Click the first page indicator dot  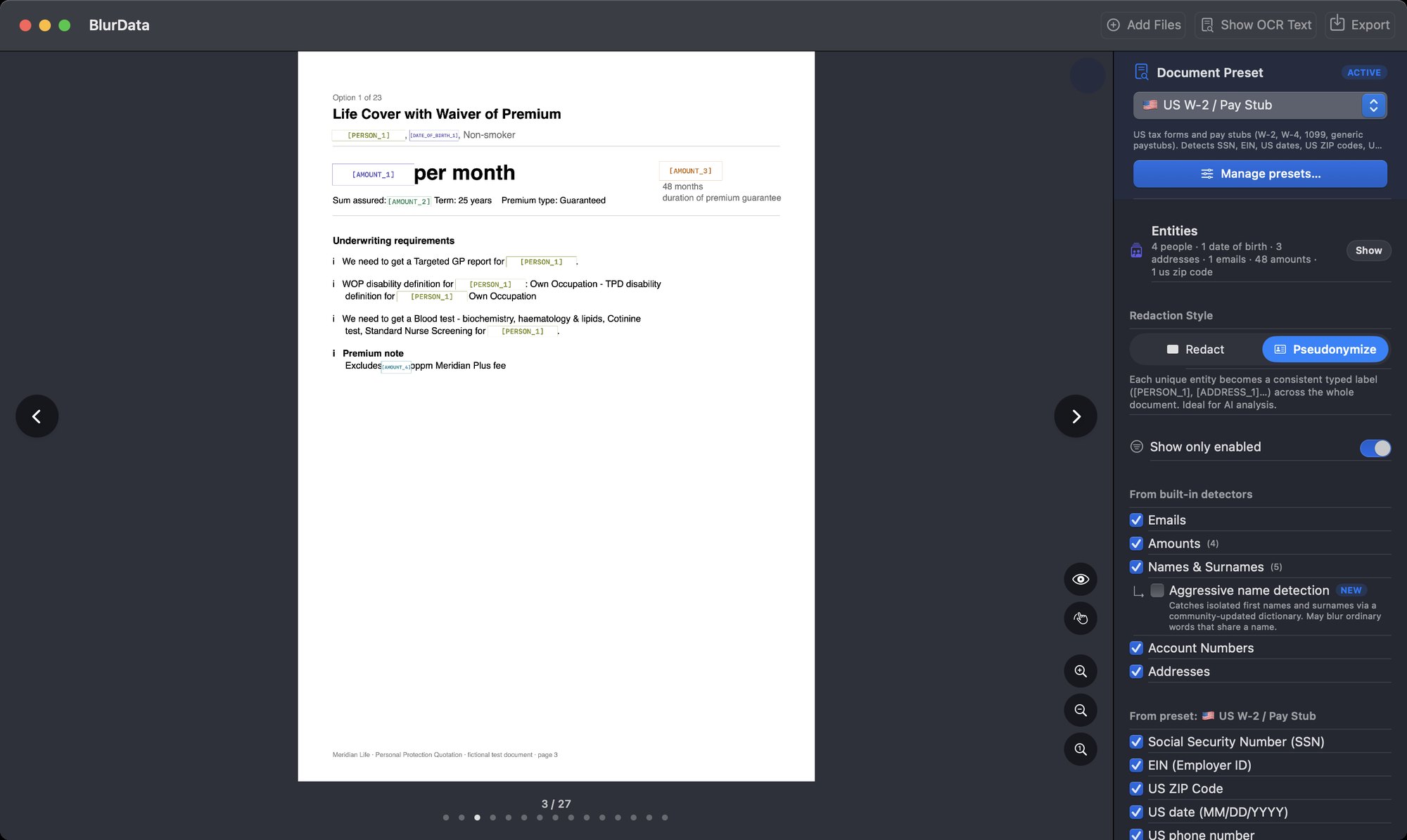[446, 817]
